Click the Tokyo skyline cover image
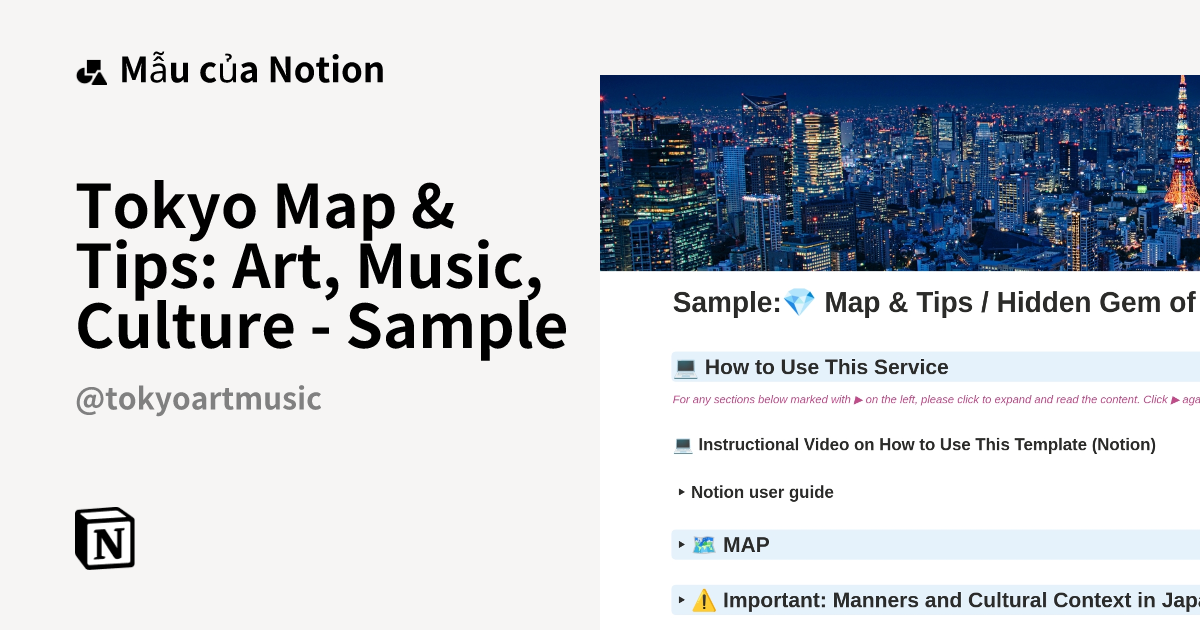The image size is (1200, 630). pos(899,172)
